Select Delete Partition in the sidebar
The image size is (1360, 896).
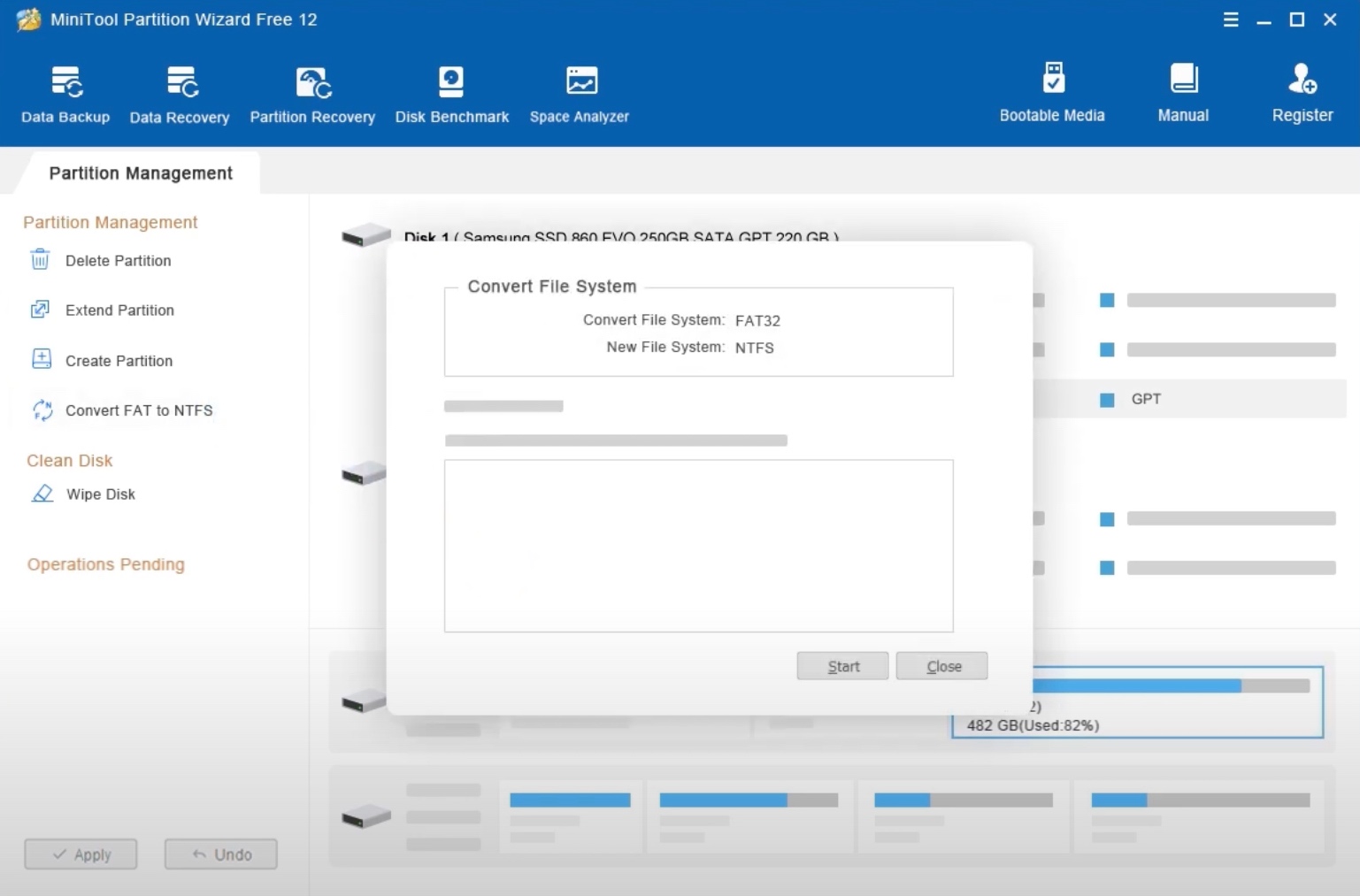click(x=118, y=261)
